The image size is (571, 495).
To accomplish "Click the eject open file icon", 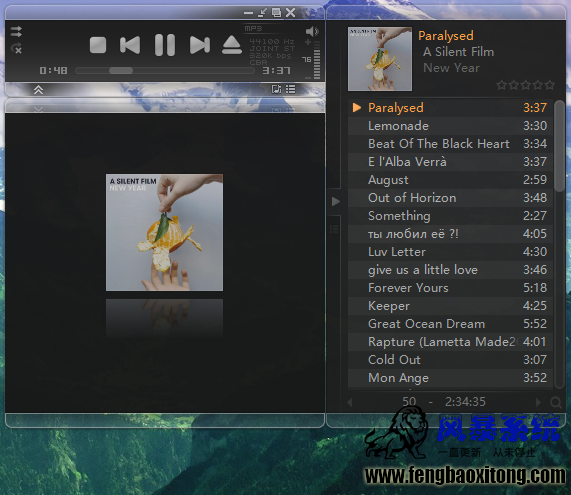I will [232, 45].
